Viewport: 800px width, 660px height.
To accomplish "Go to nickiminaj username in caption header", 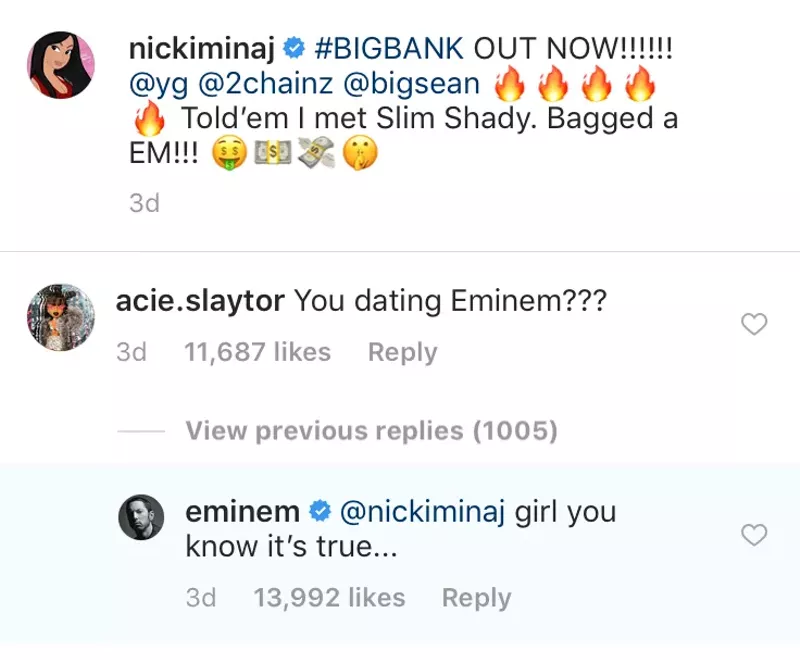I will [x=204, y=48].
